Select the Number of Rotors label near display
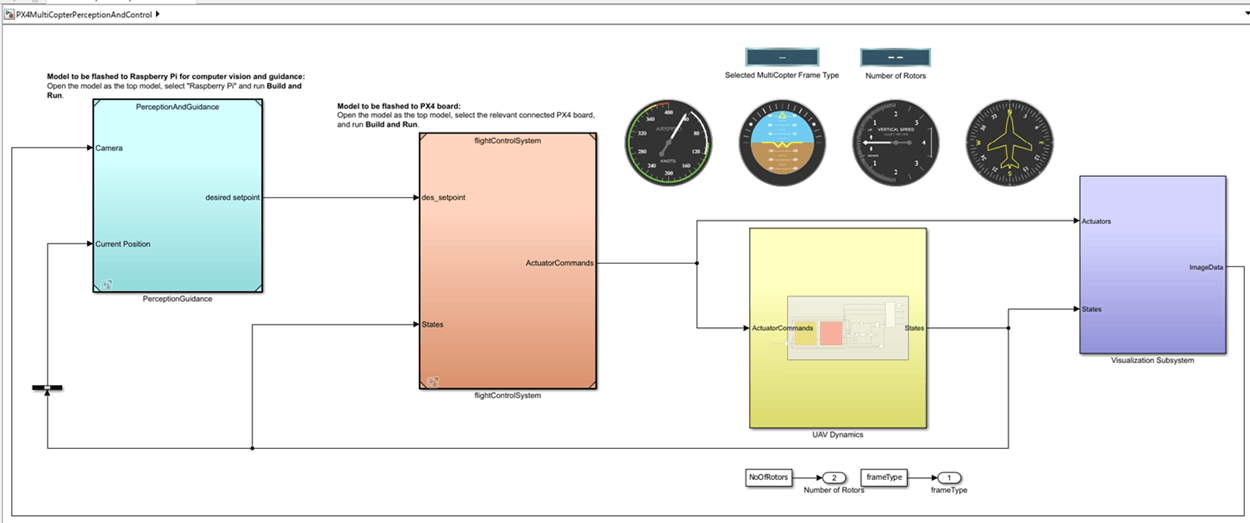This screenshot has height=523, width=1250. click(896, 76)
